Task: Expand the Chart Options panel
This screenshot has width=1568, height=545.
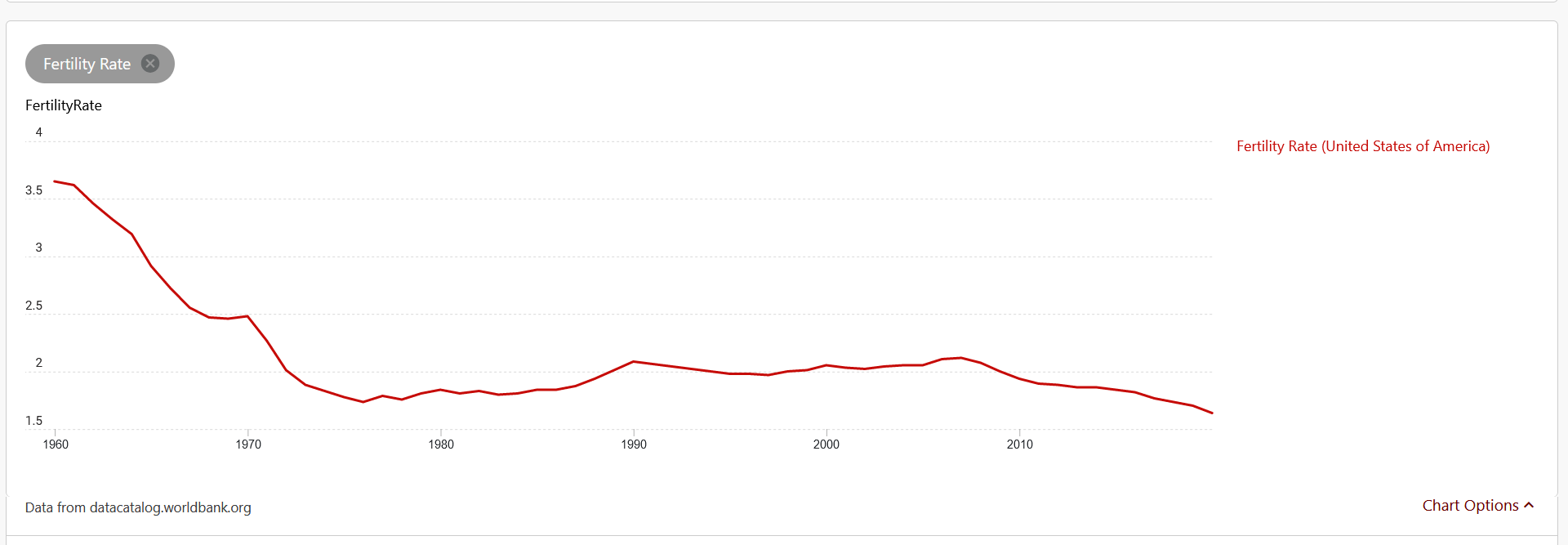Action: (1470, 506)
